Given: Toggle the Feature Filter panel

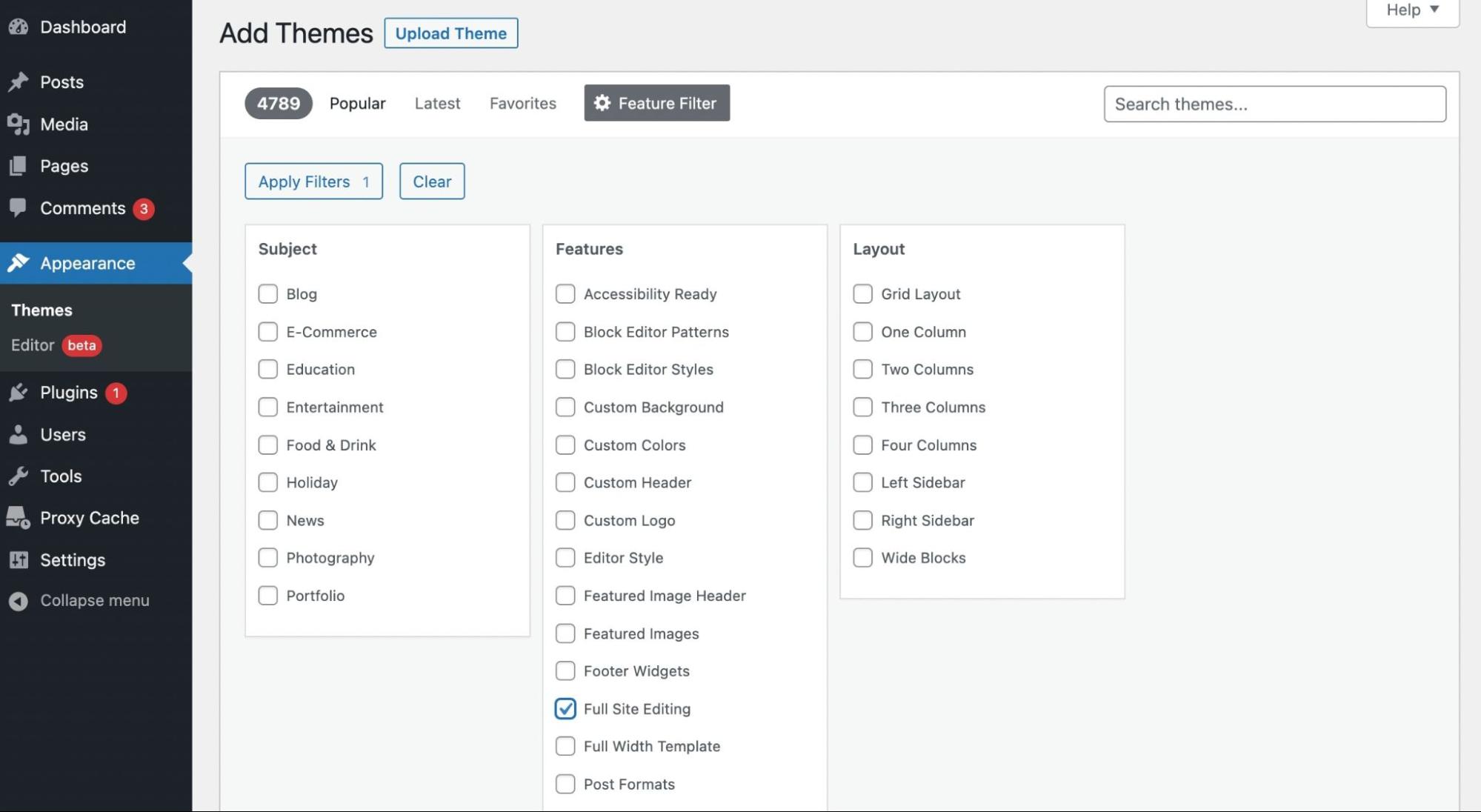Looking at the screenshot, I should pyautogui.click(x=656, y=103).
